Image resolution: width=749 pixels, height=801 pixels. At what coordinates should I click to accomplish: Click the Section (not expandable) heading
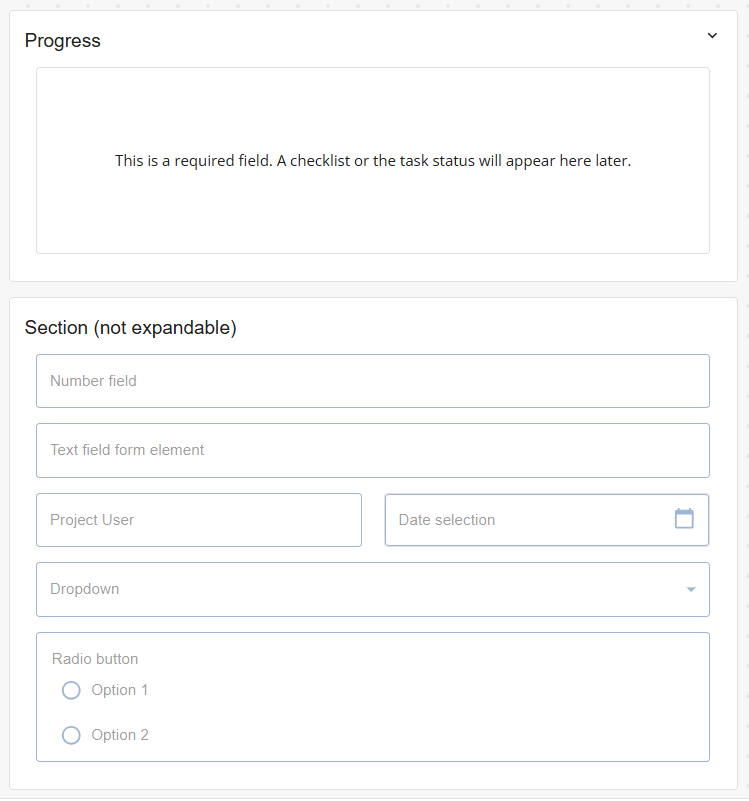click(x=130, y=327)
